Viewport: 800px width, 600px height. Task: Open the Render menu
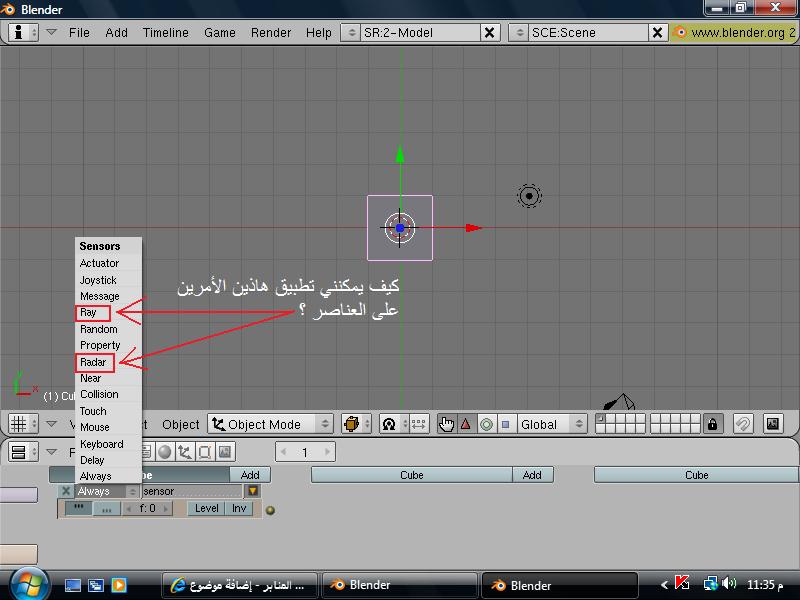coord(271,33)
